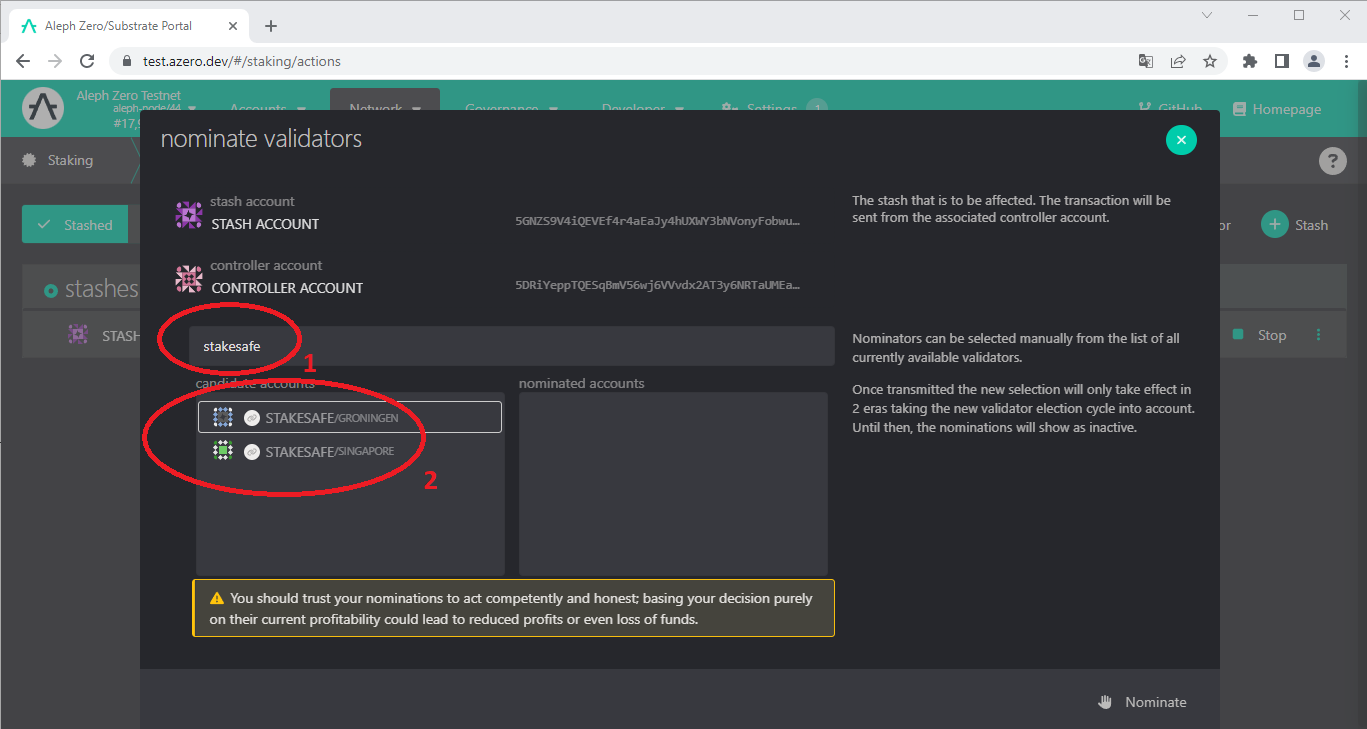The image size is (1367, 729).
Task: Select STAKESAFE/SINGAPORE candidate account
Action: tap(349, 451)
